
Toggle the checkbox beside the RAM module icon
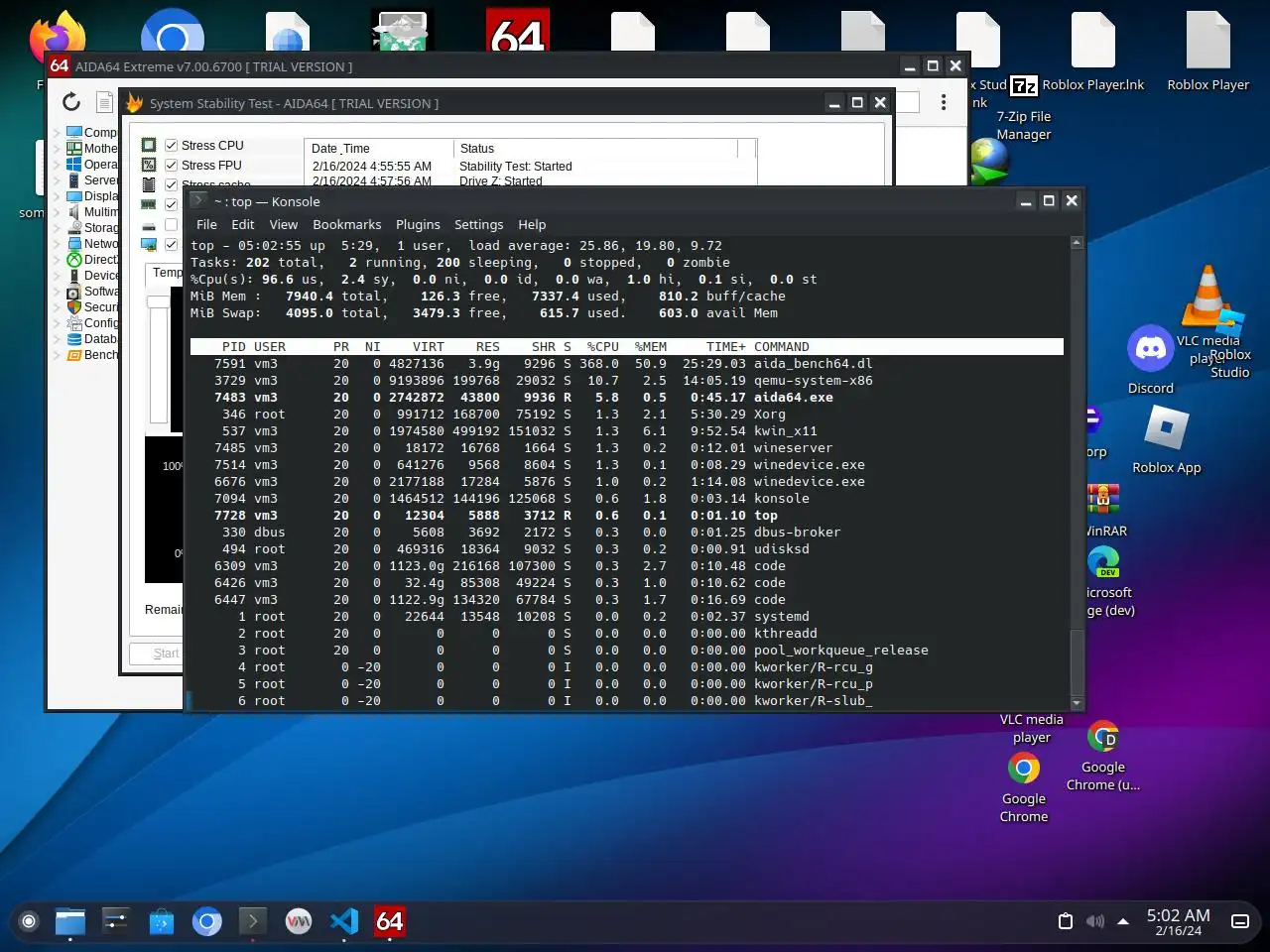point(171,204)
